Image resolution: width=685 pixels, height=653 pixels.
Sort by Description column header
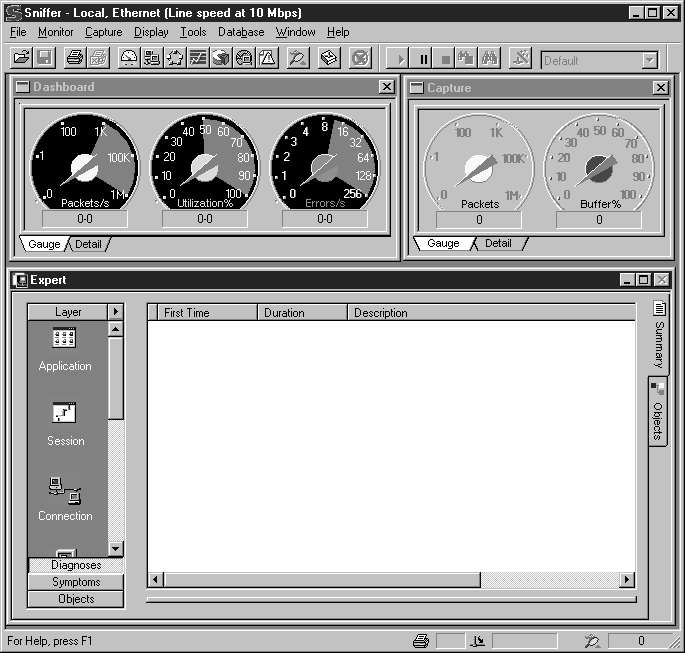coord(491,313)
